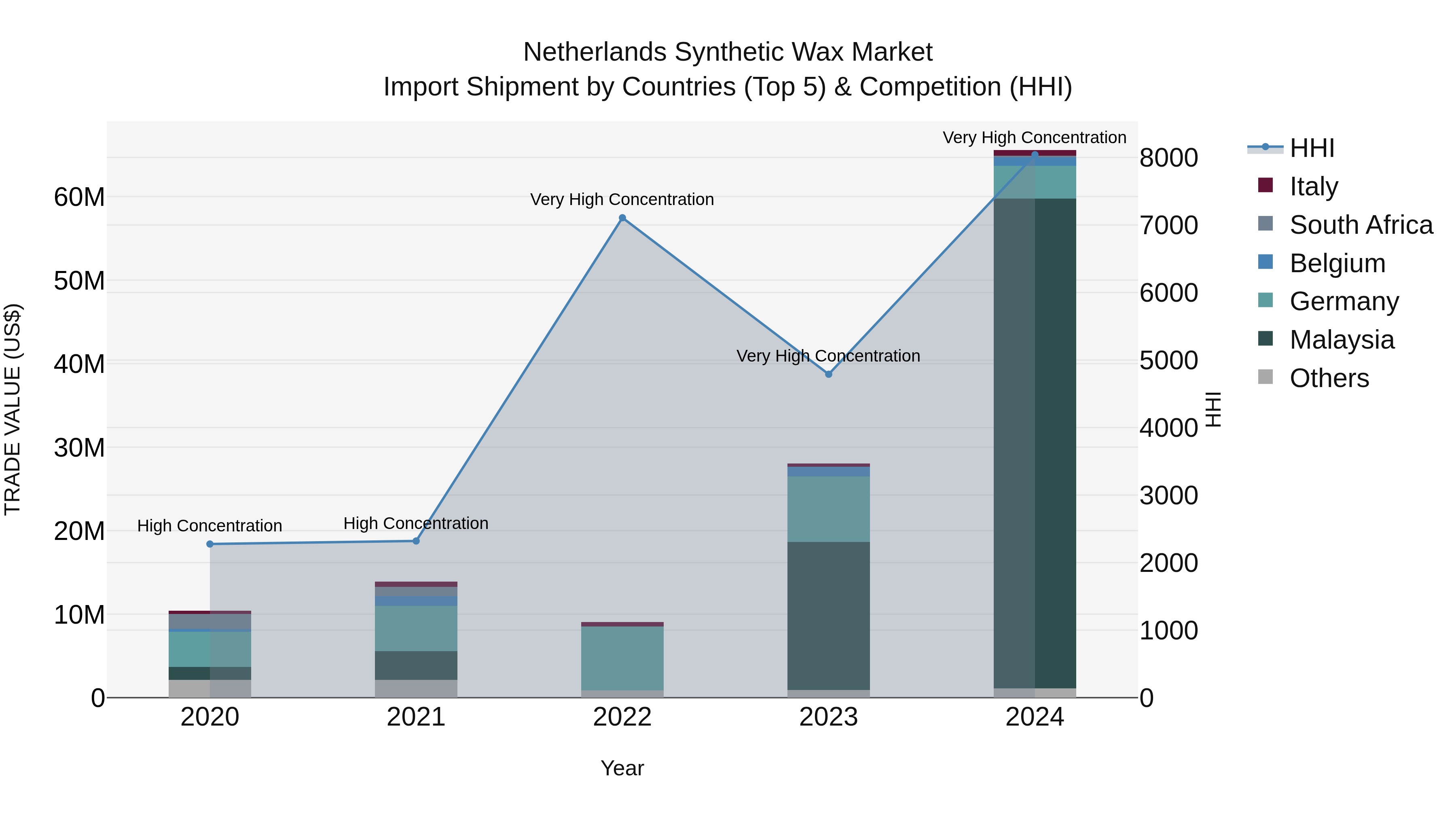
Task: Click the Malaysia segment of the 2023 bar
Action: tap(829, 616)
